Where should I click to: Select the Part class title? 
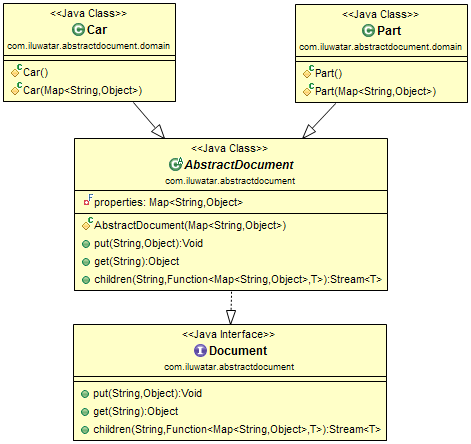[x=389, y=31]
